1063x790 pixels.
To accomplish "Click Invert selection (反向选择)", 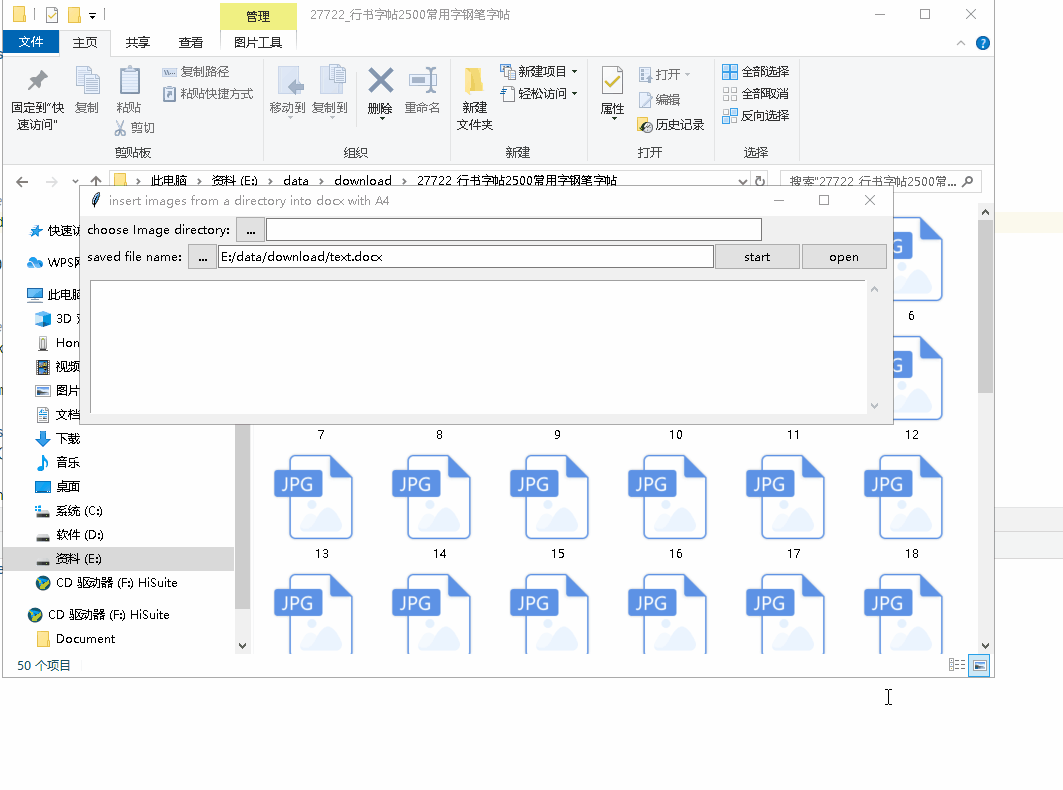I will point(756,115).
